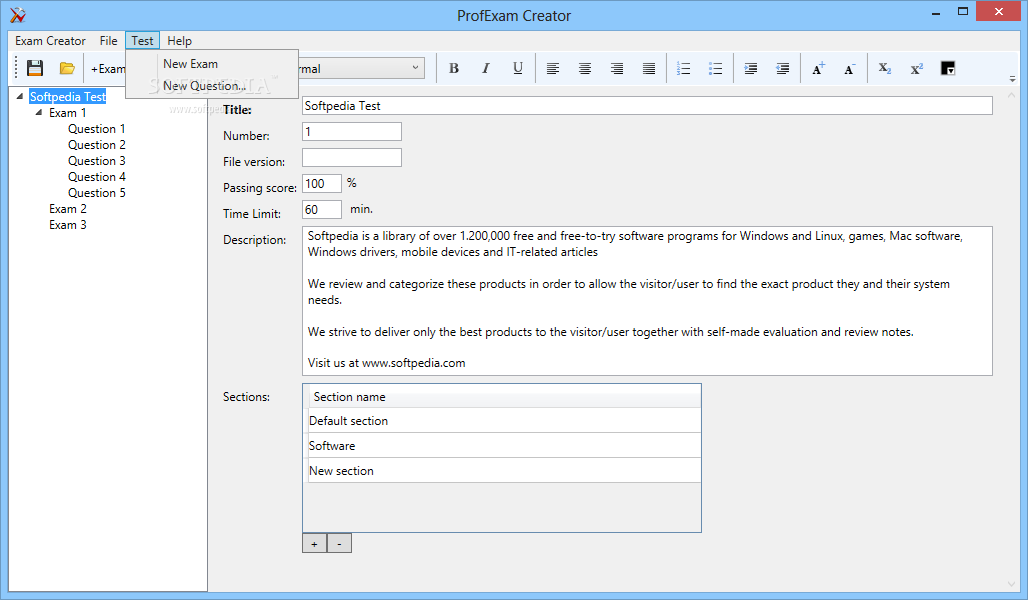Select Exam 2 in the tree
1028x600 pixels.
(68, 209)
